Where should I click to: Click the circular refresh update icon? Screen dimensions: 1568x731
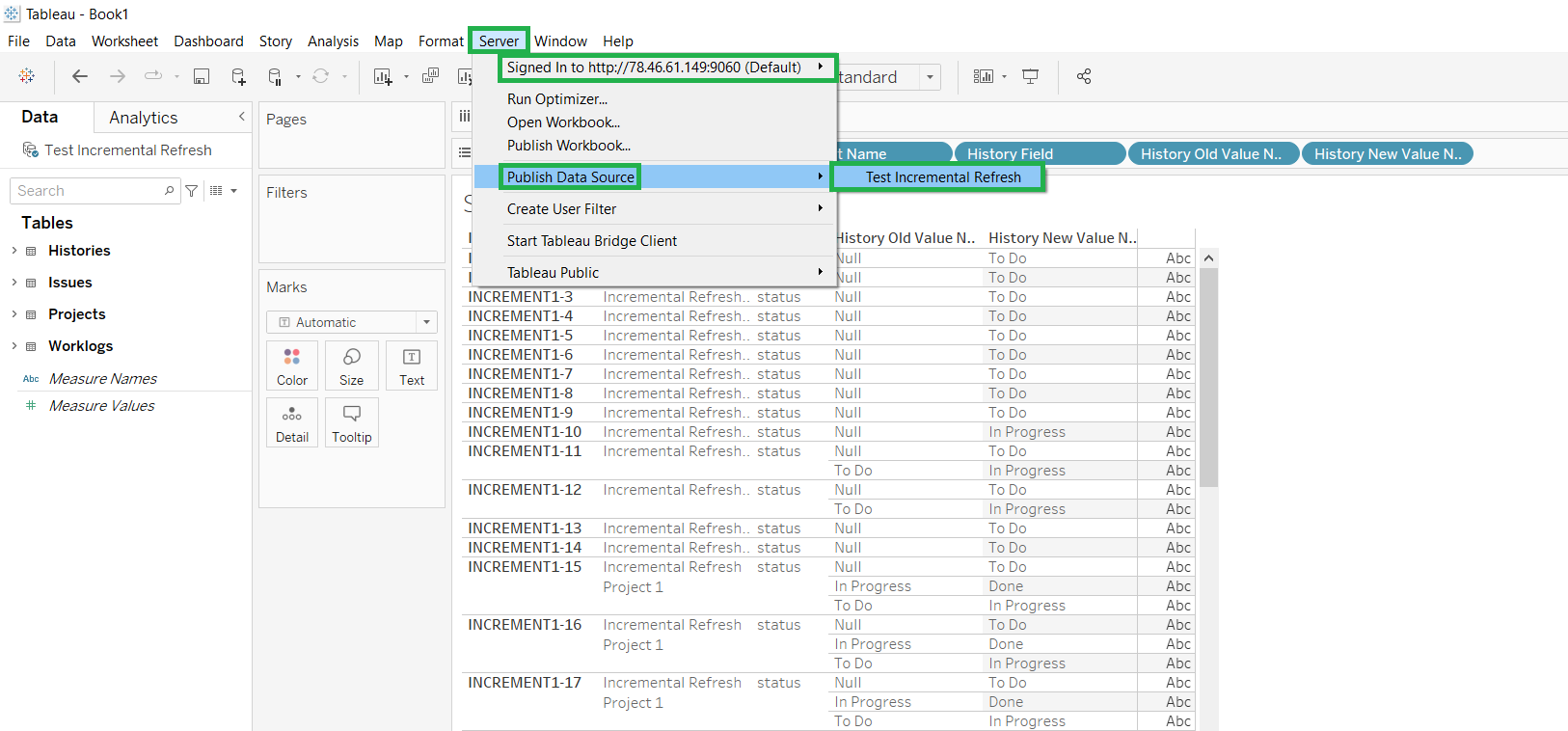point(321,76)
